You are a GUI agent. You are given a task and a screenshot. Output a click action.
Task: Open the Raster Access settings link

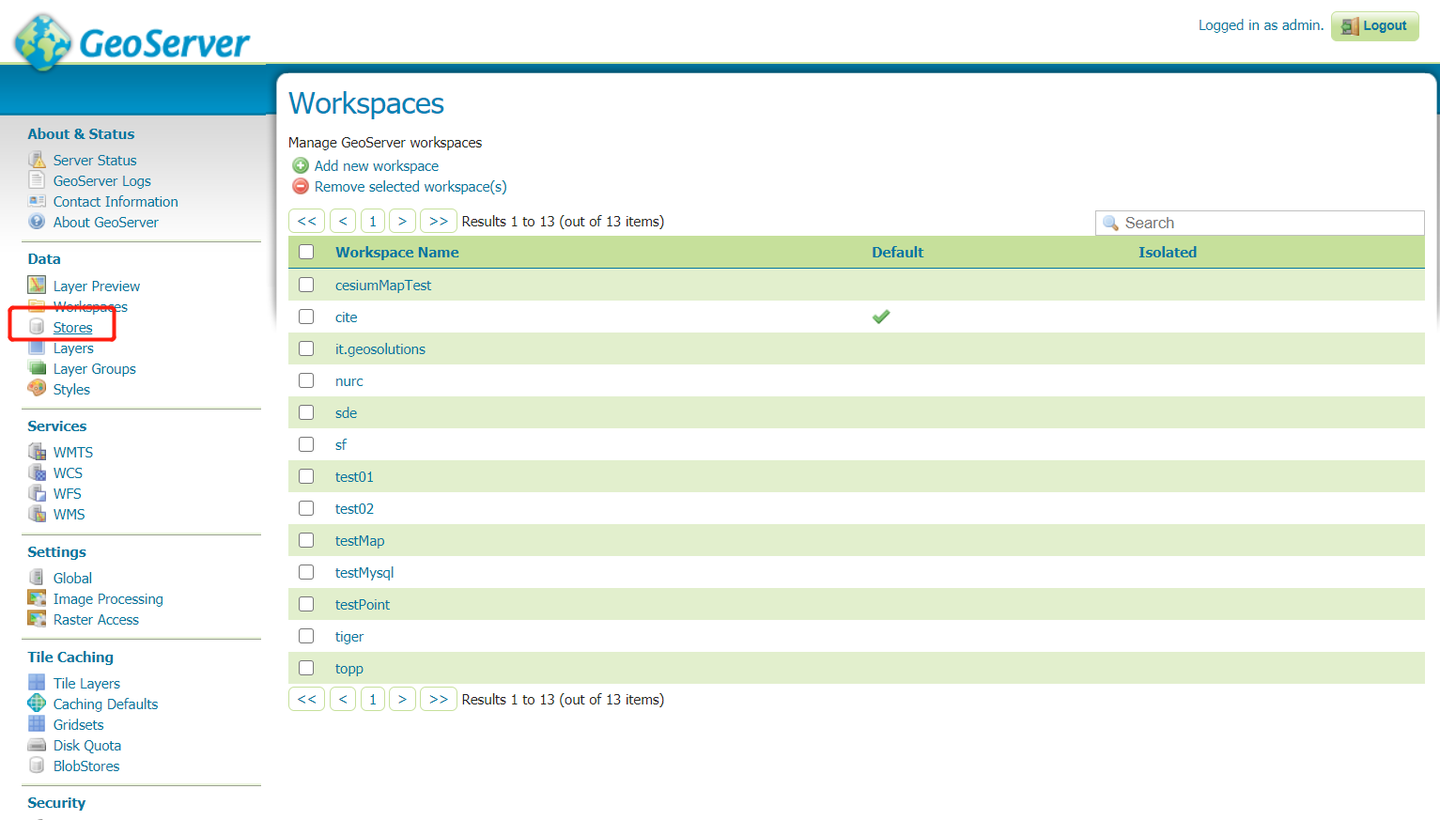[96, 619]
